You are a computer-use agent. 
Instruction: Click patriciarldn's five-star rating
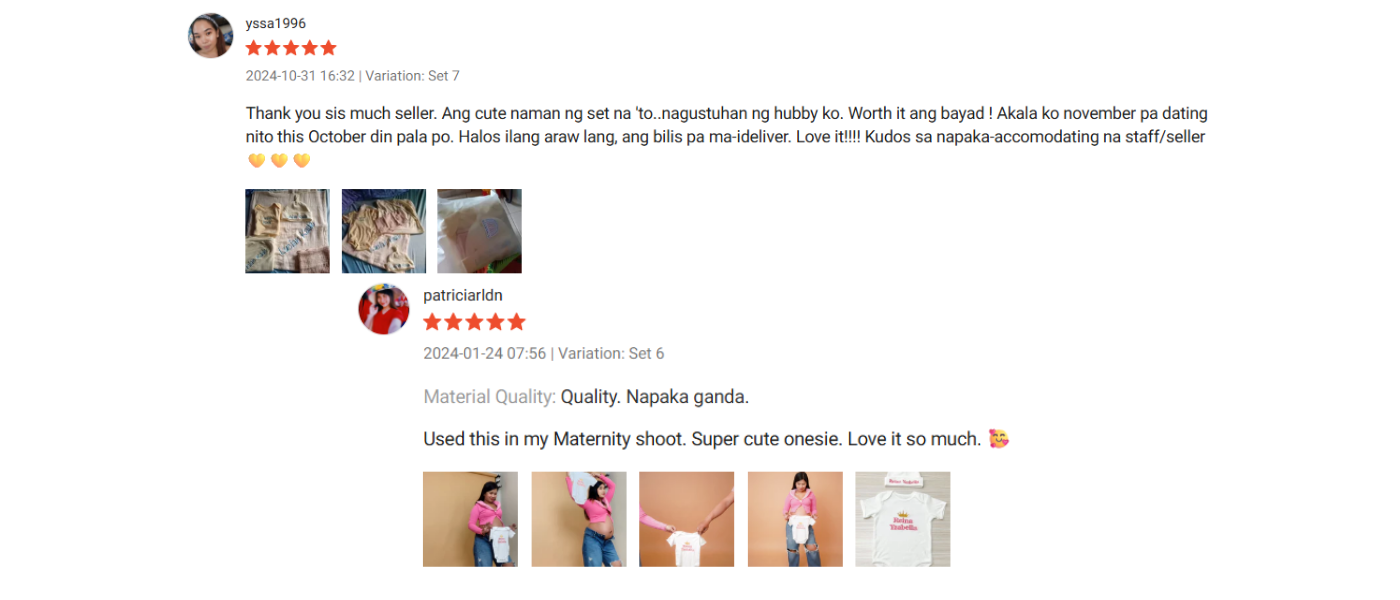click(474, 322)
